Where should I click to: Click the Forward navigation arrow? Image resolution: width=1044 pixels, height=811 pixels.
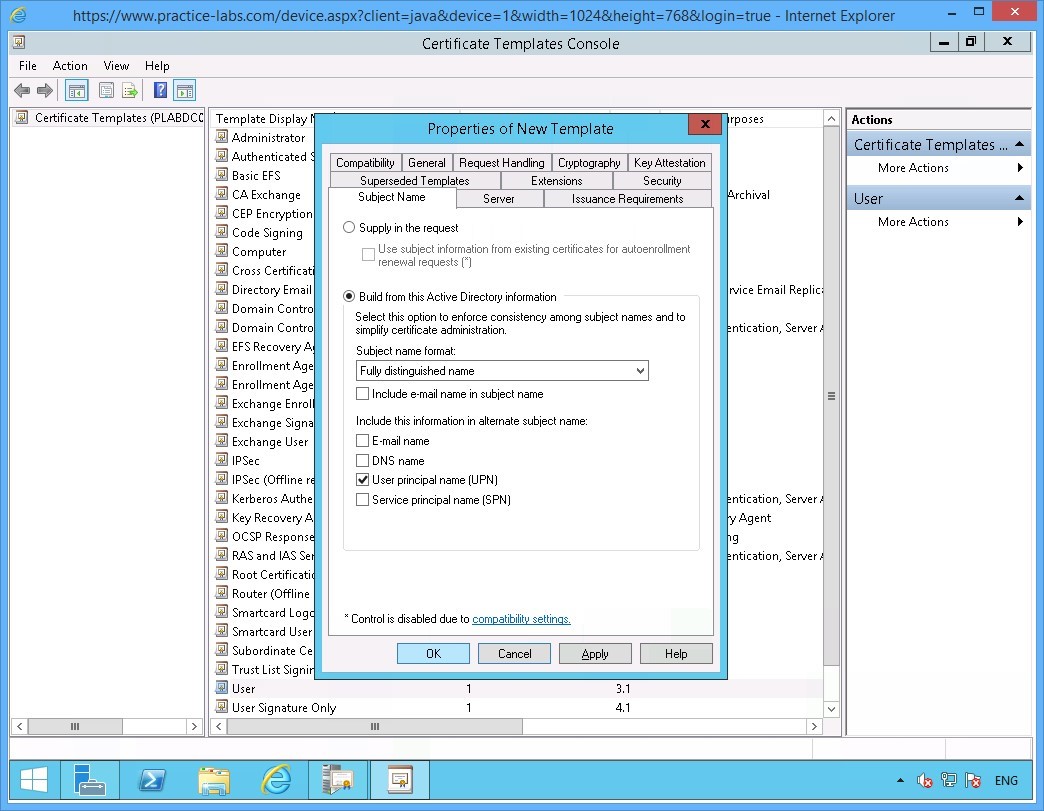point(45,90)
